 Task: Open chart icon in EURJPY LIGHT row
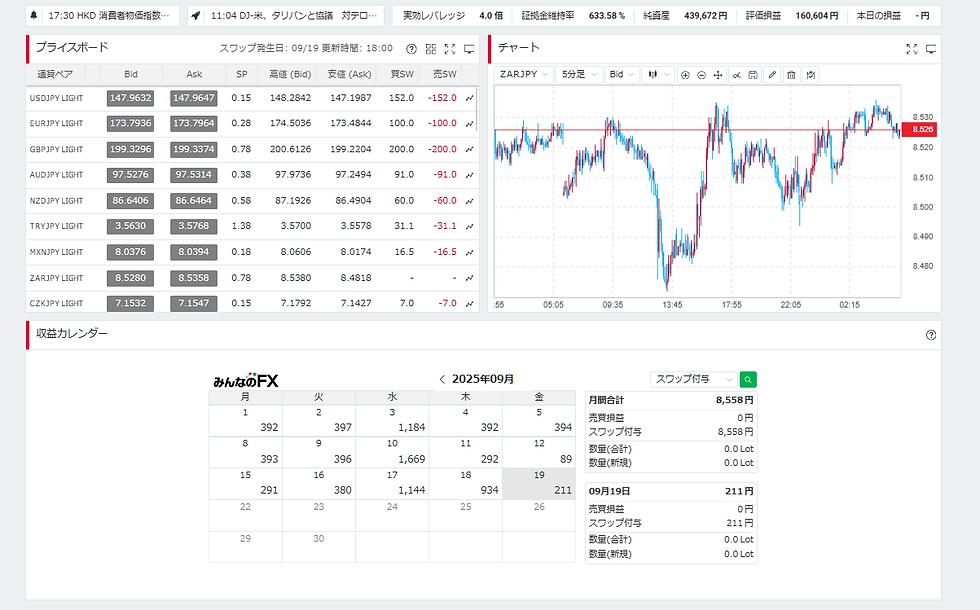[469, 124]
